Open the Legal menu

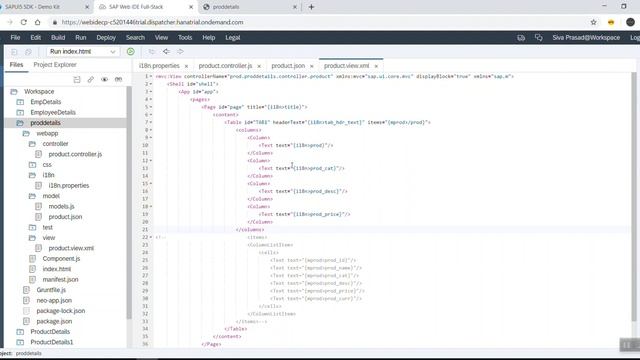click(x=233, y=38)
